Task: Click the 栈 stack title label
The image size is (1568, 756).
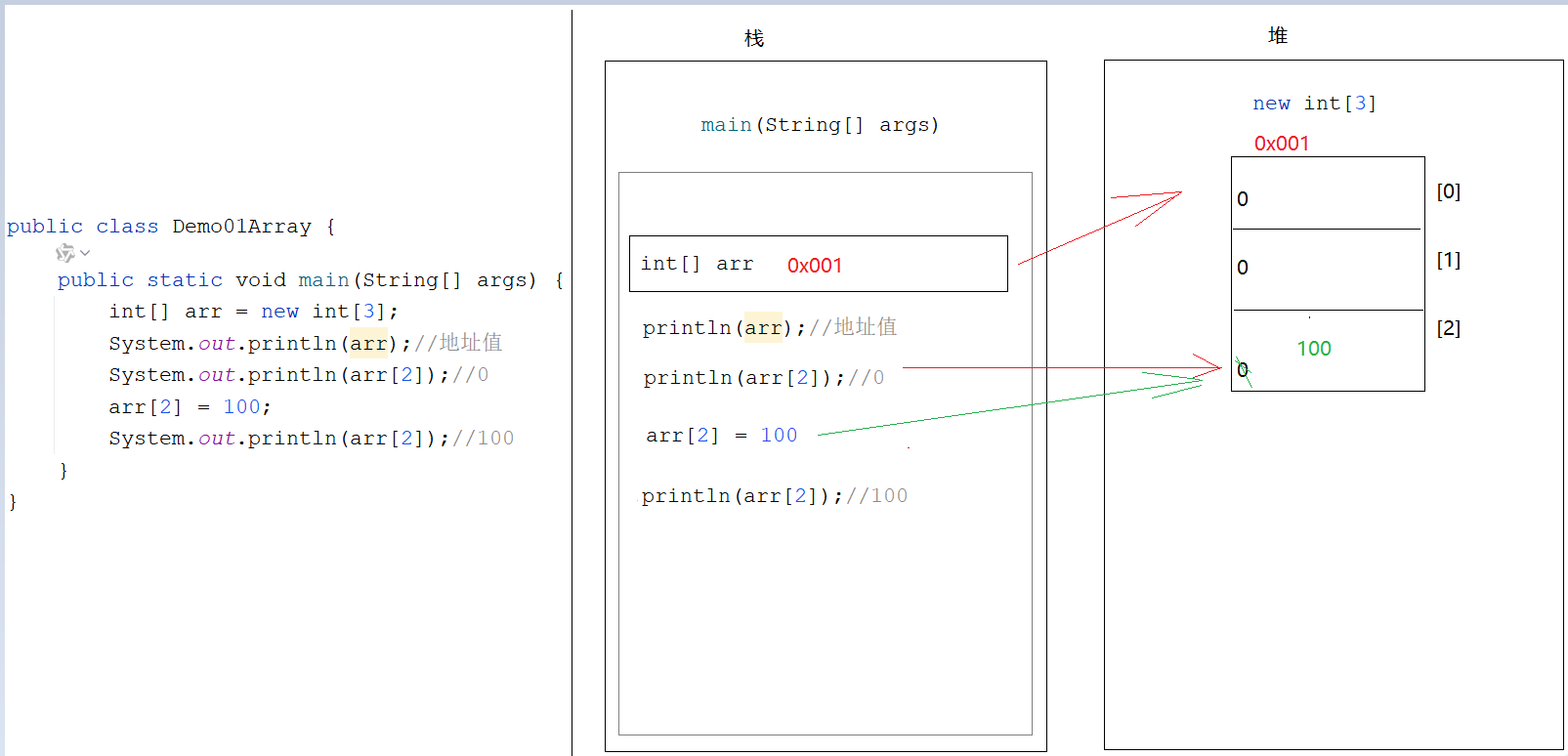Action: coord(753,38)
